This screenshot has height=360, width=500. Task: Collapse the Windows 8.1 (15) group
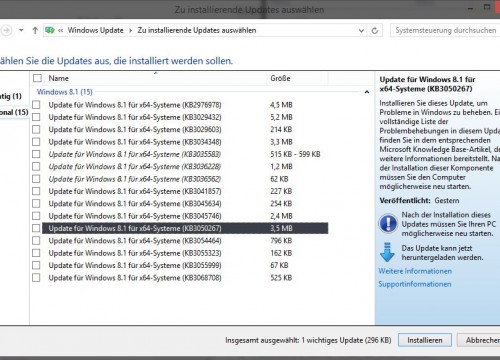pyautogui.click(x=367, y=92)
